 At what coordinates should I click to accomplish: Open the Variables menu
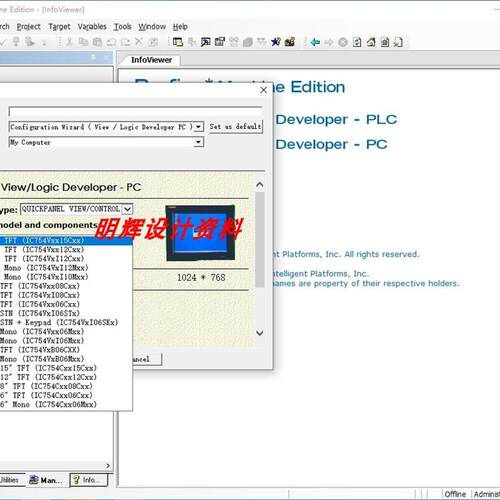point(92,26)
